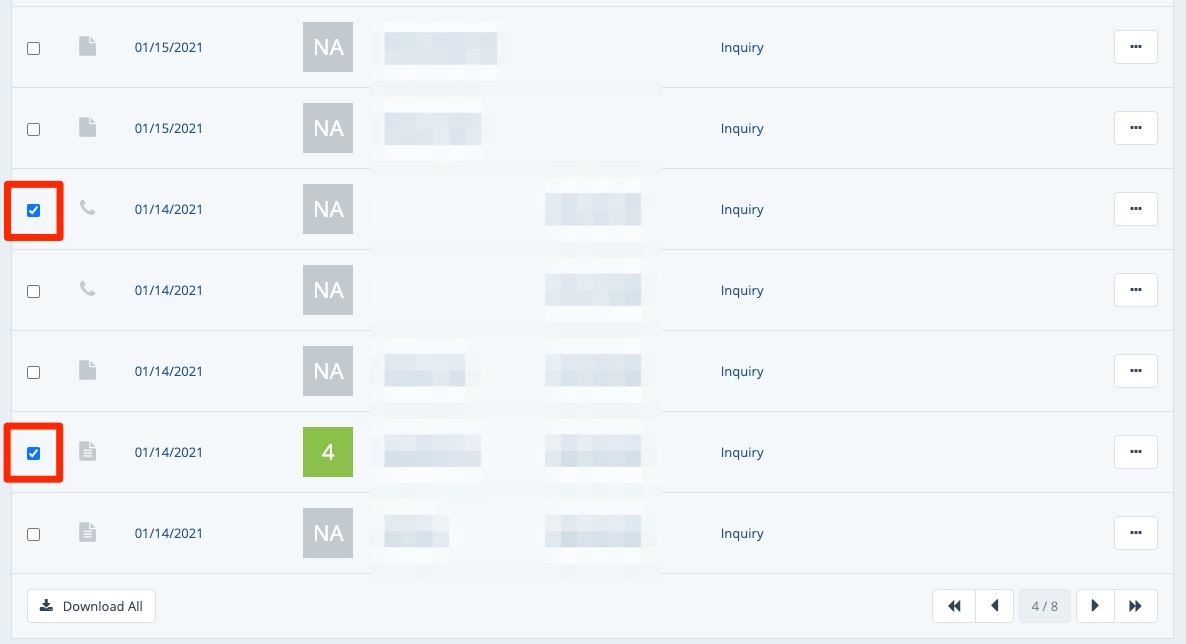Click the phone icon on the checked 01/14/2021 row
This screenshot has width=1186, height=644.
tap(88, 209)
